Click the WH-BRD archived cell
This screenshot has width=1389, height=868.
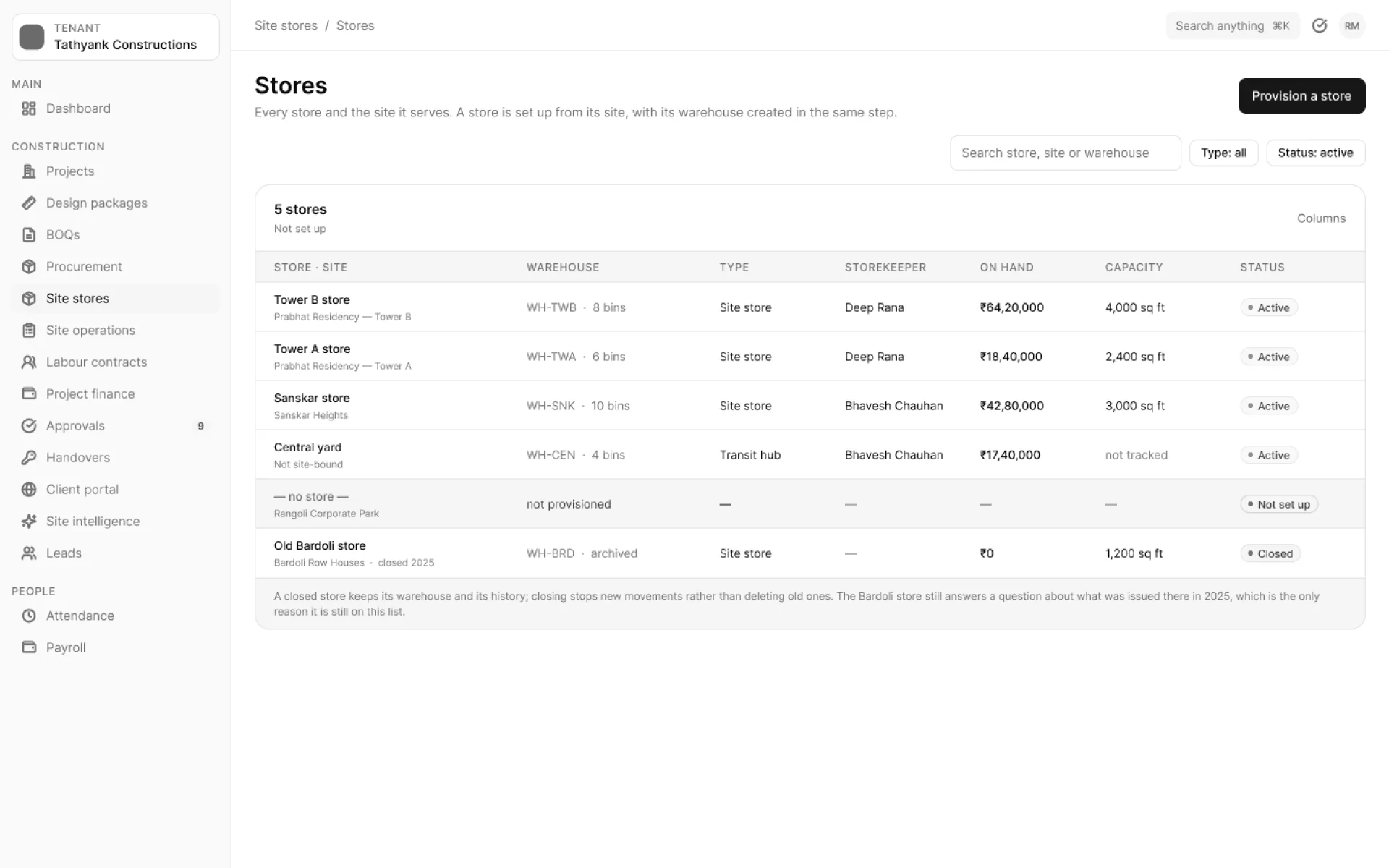pyautogui.click(x=582, y=553)
